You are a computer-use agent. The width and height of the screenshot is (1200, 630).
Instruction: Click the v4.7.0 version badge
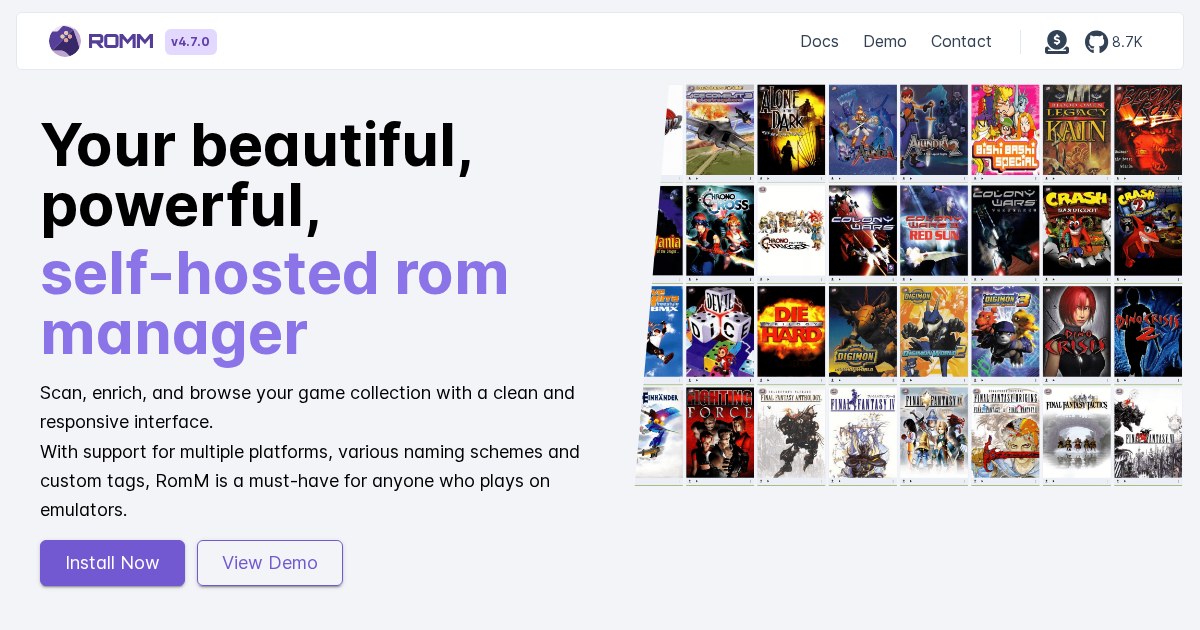click(x=191, y=42)
